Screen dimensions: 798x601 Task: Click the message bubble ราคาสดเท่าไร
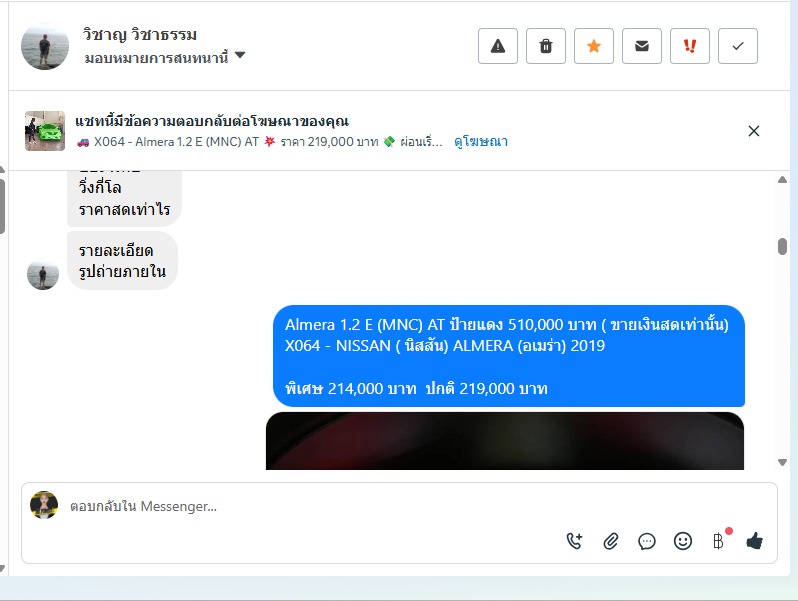click(x=124, y=198)
